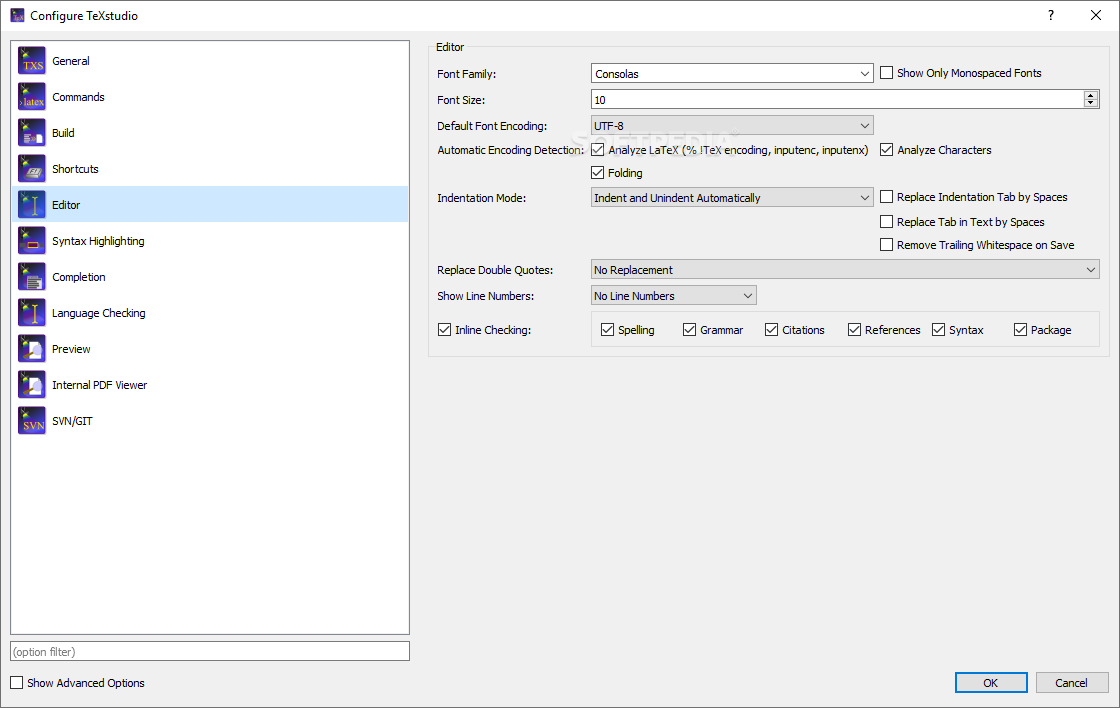Click the Preview category icon
Image resolution: width=1120 pixels, height=708 pixels.
pyautogui.click(x=32, y=349)
